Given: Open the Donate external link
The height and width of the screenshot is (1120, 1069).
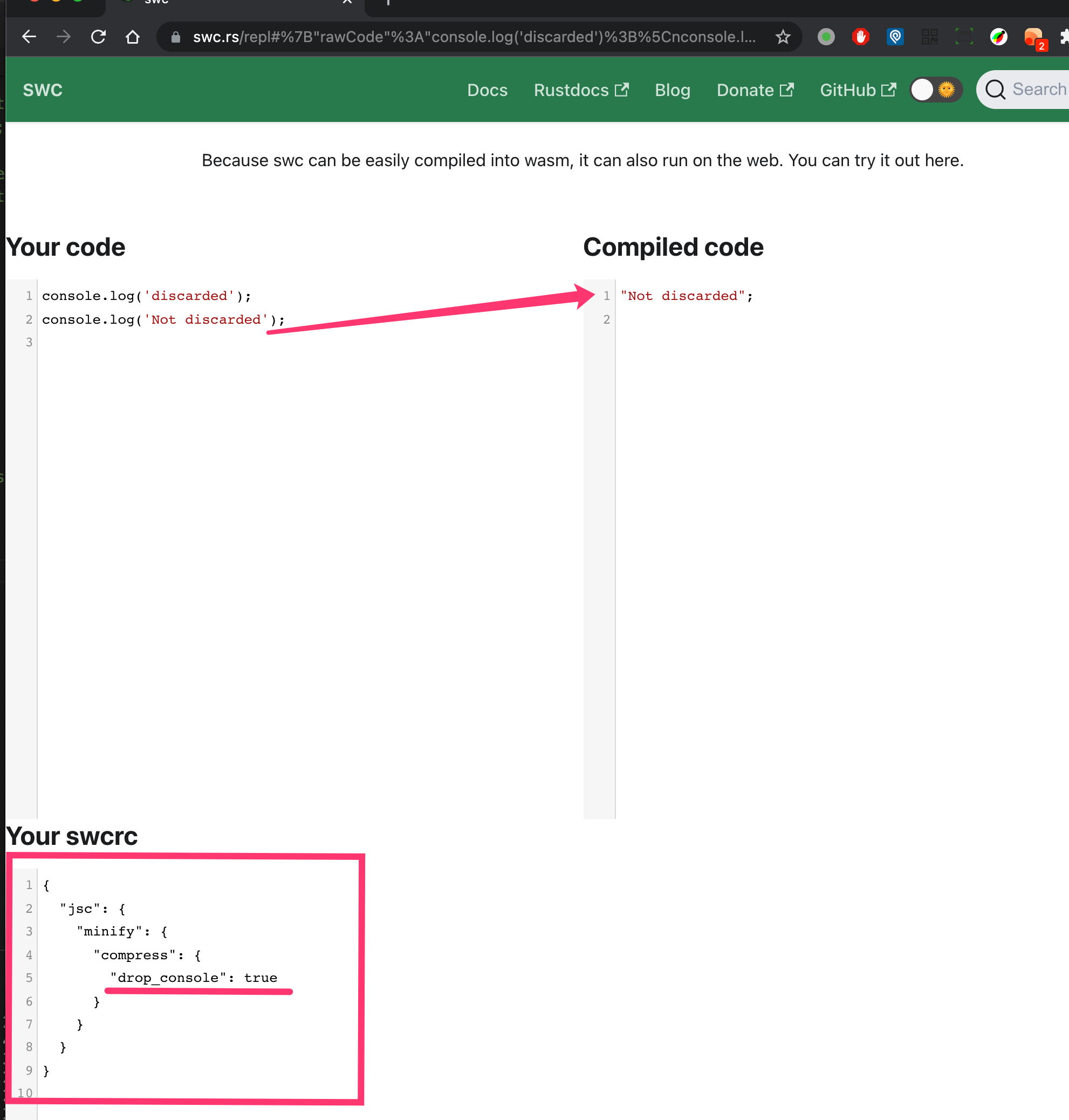Looking at the screenshot, I should [755, 90].
